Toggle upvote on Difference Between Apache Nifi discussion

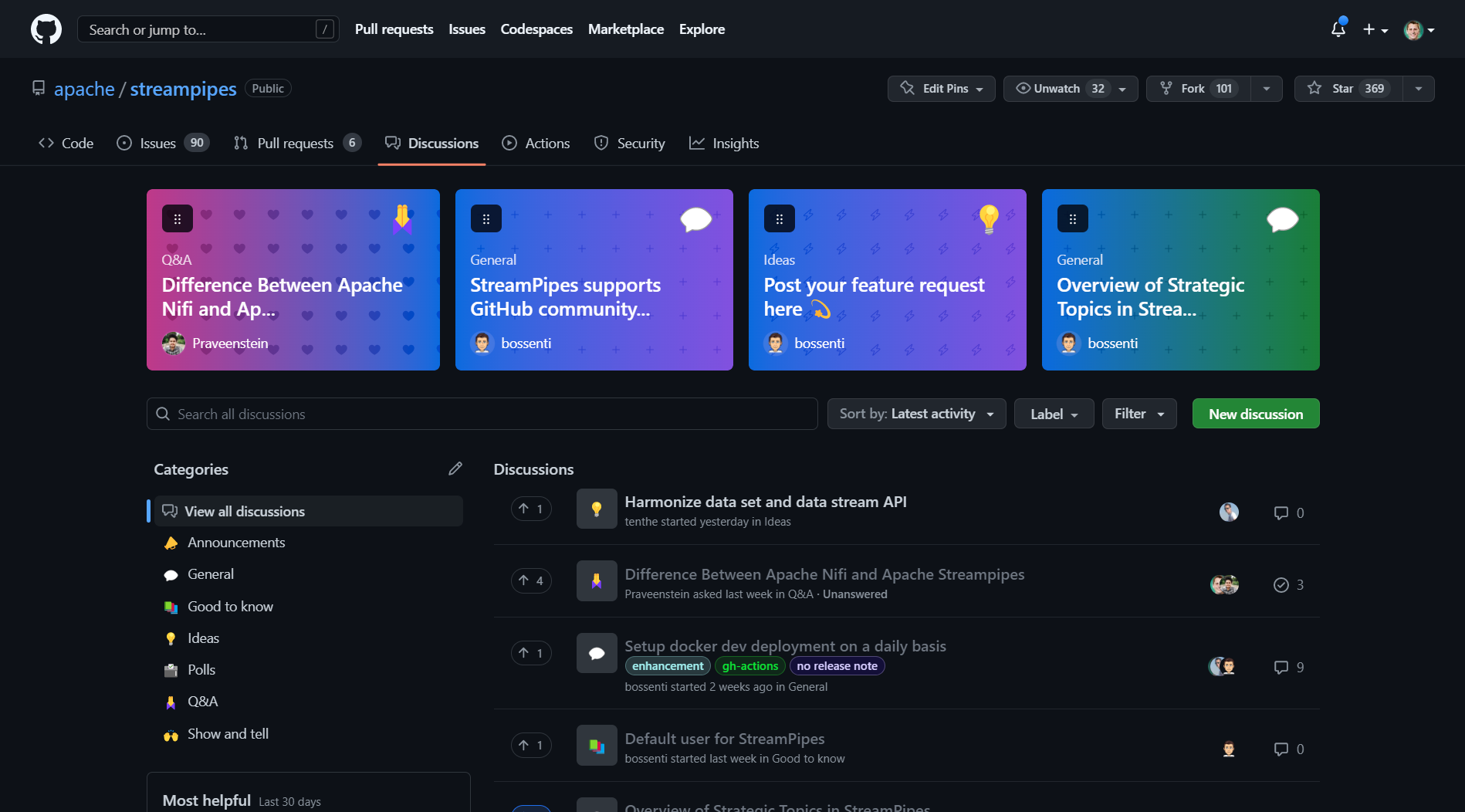click(x=531, y=580)
